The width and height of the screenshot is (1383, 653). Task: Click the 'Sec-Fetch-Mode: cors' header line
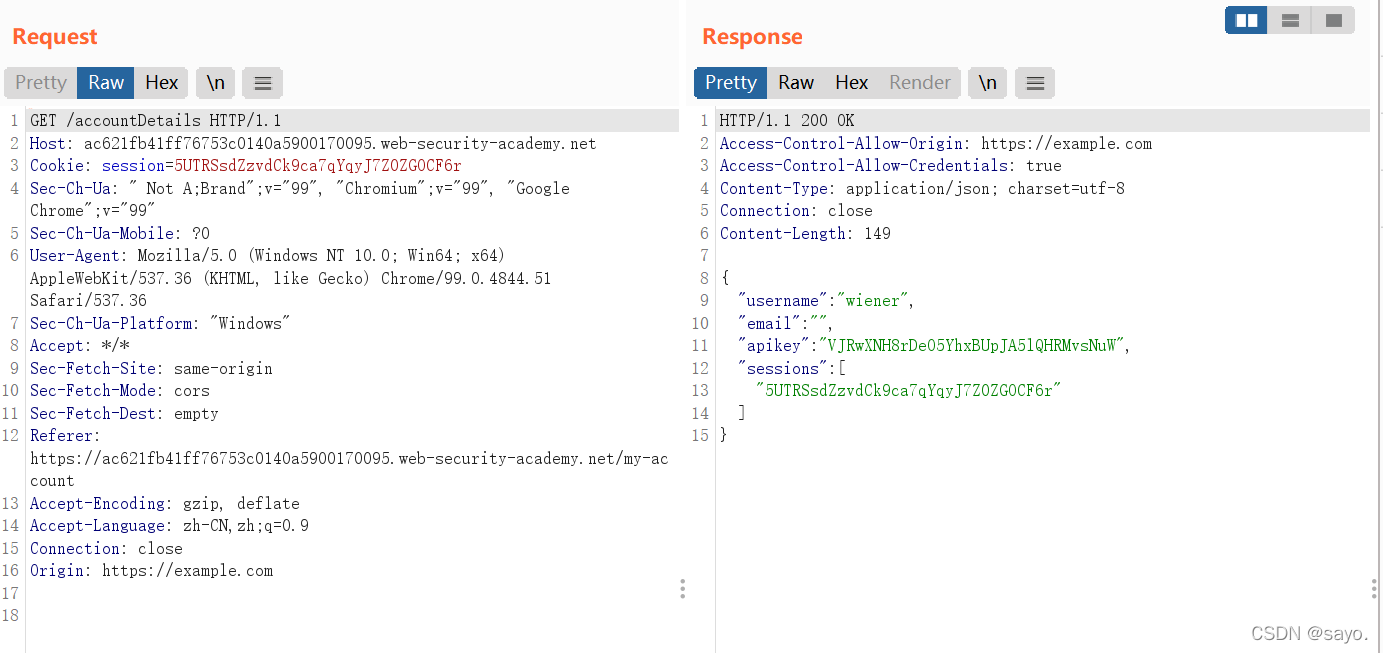tap(120, 391)
